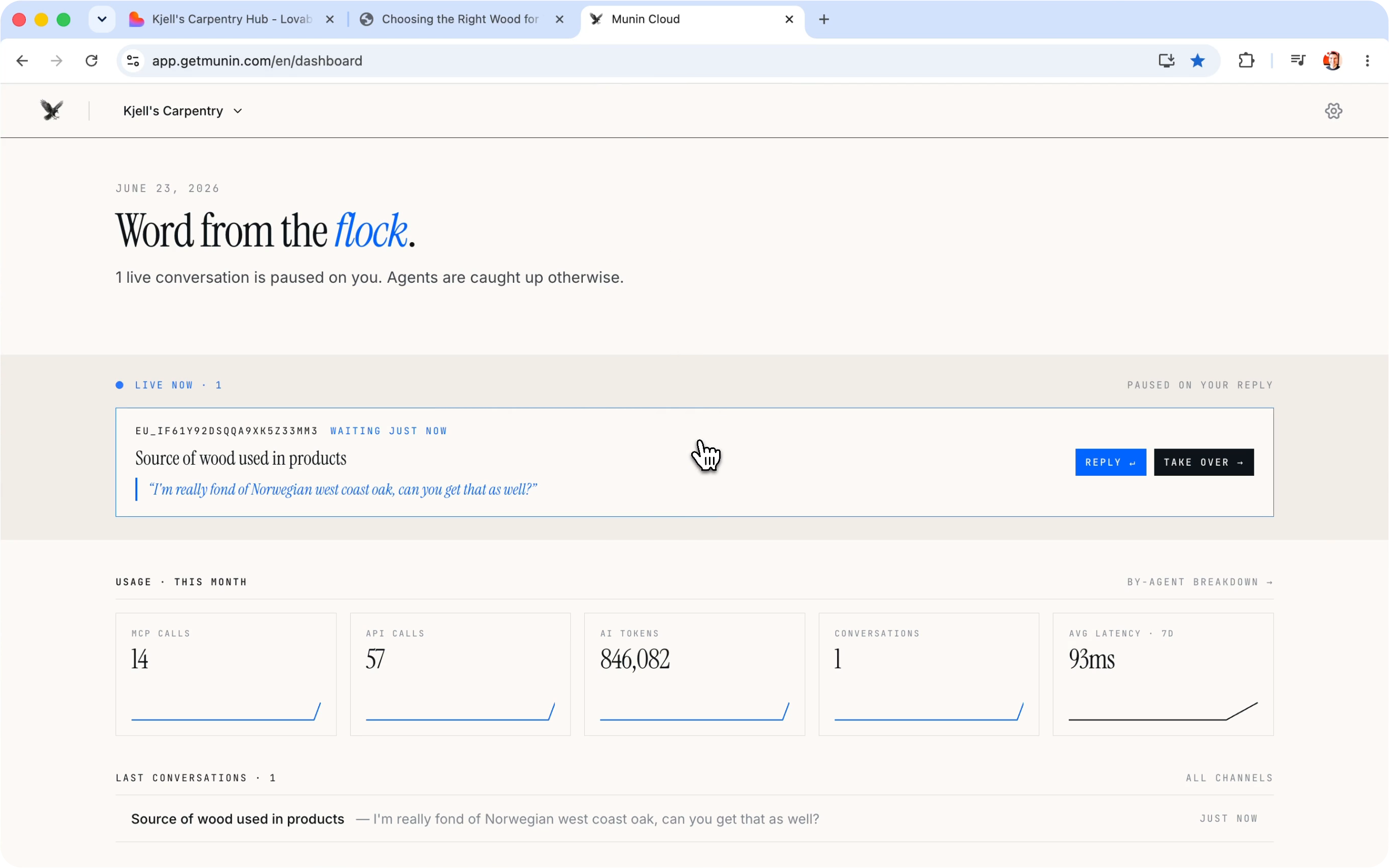Click the 'Waiting just now' status

(388, 431)
